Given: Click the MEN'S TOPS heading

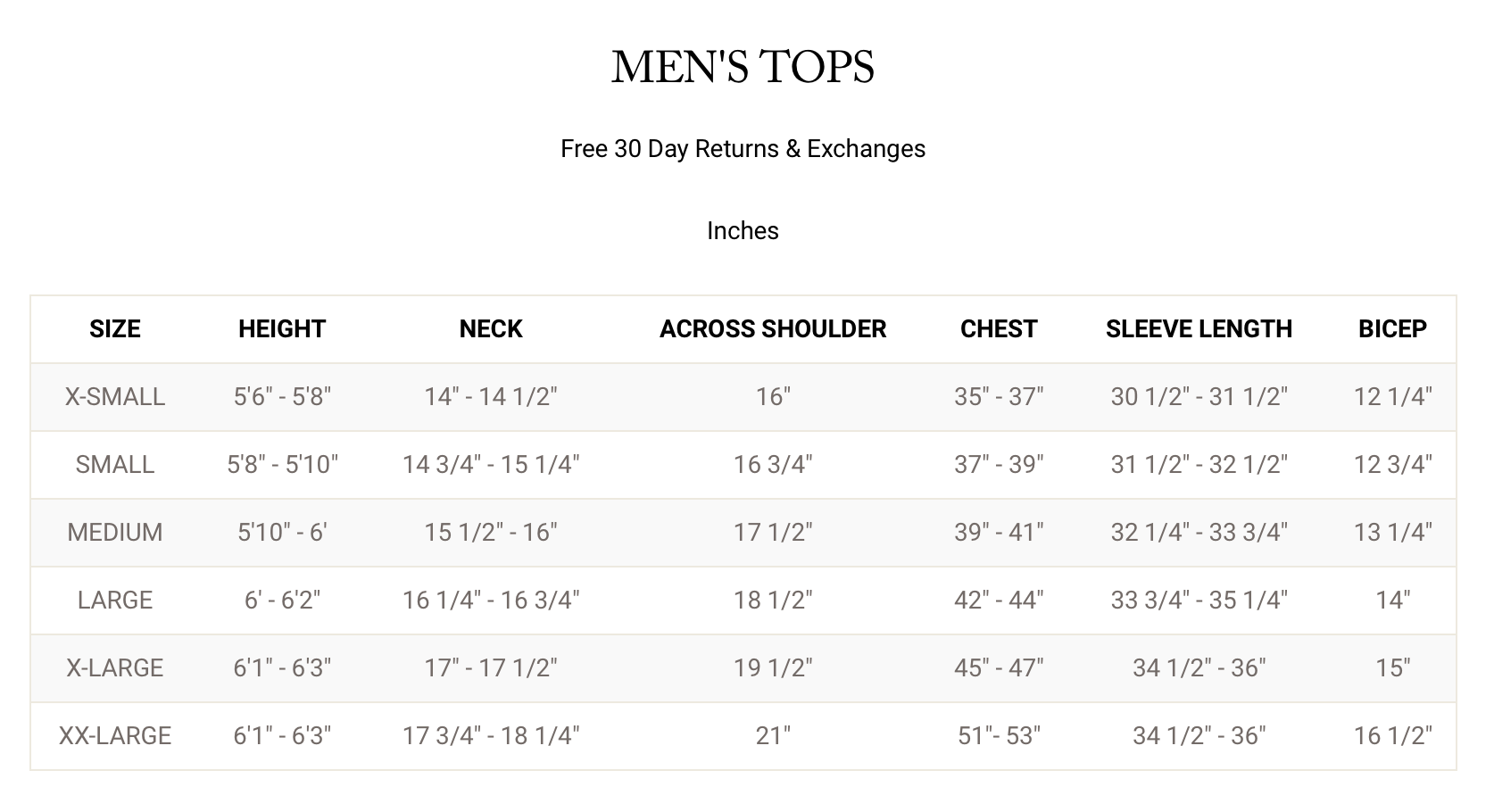Looking at the screenshot, I should 743,67.
